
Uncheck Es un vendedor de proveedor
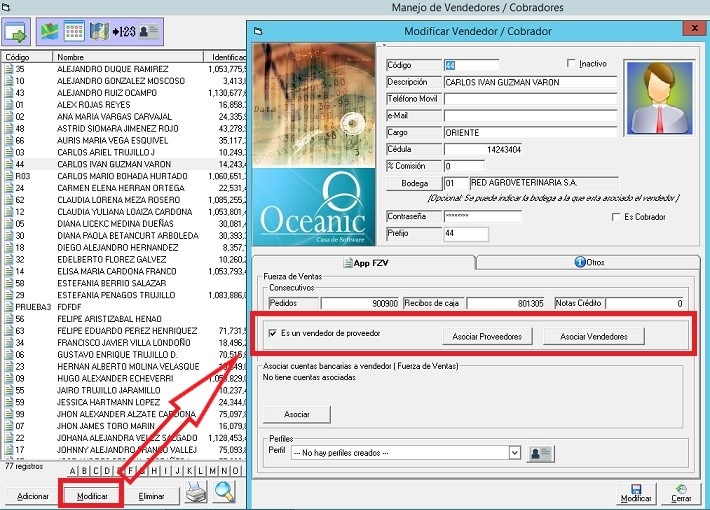(273, 334)
